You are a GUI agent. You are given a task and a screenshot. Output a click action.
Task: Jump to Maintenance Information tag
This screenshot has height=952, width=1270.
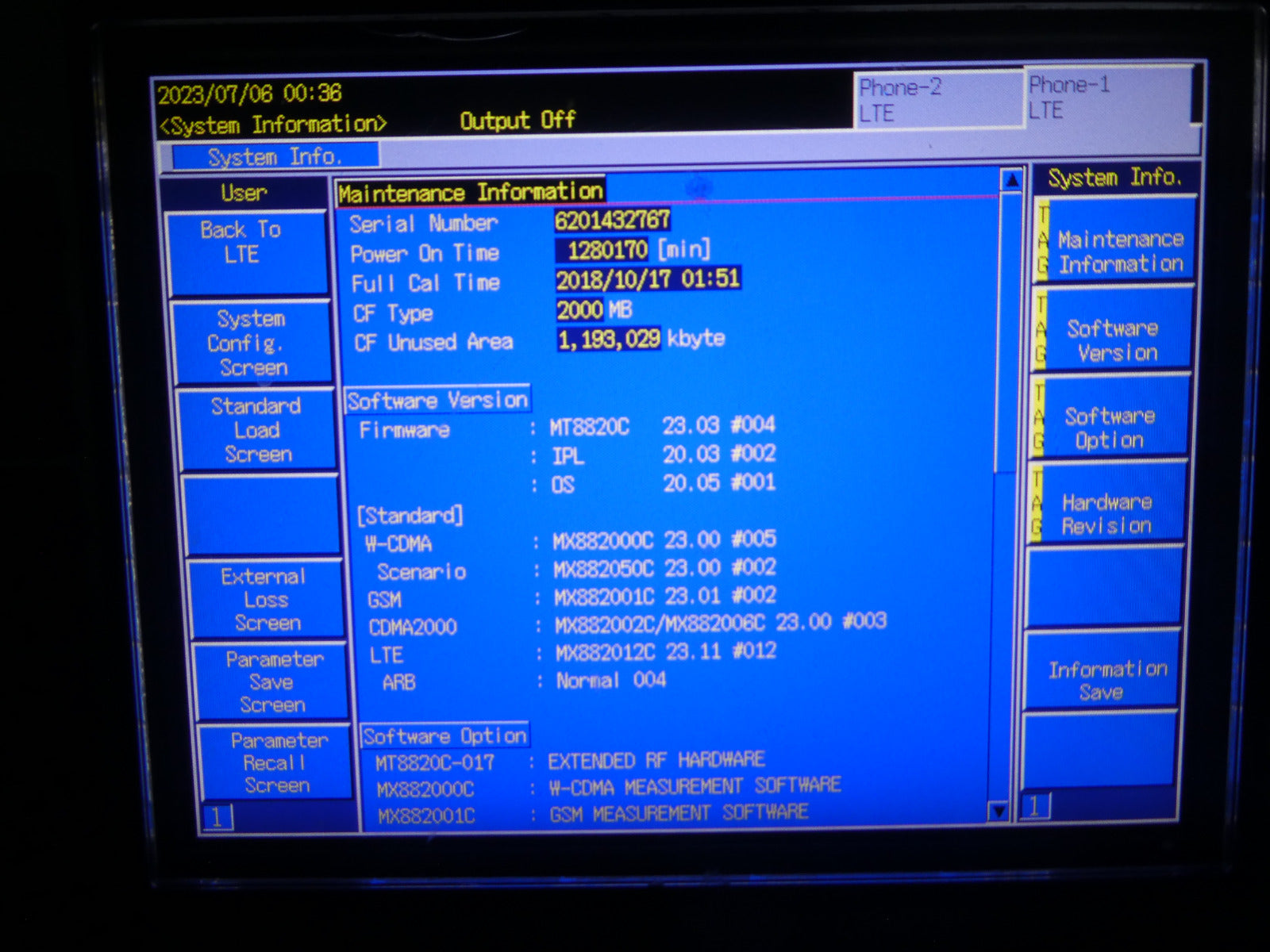pos(1116,240)
